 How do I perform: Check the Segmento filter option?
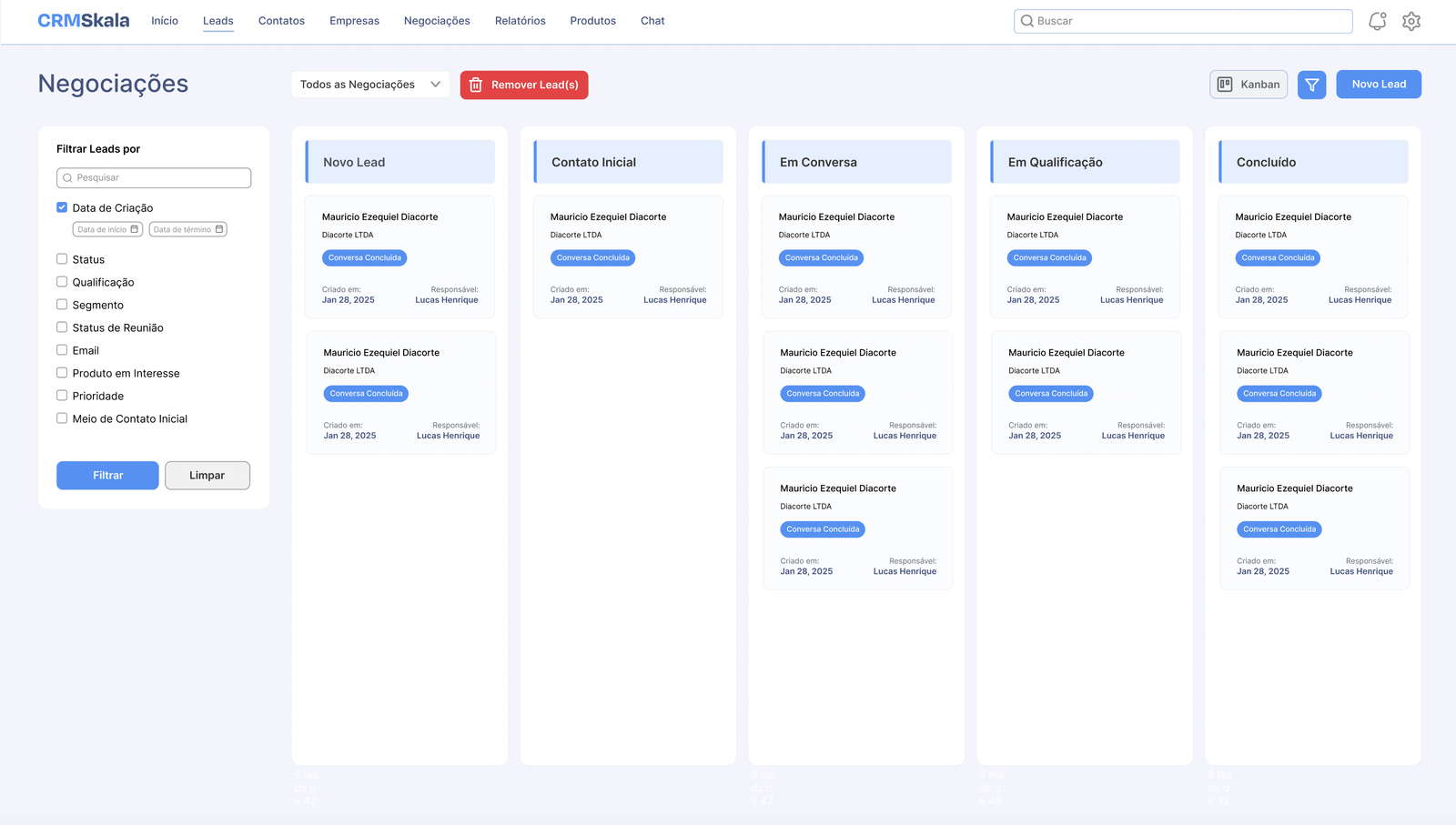62,305
